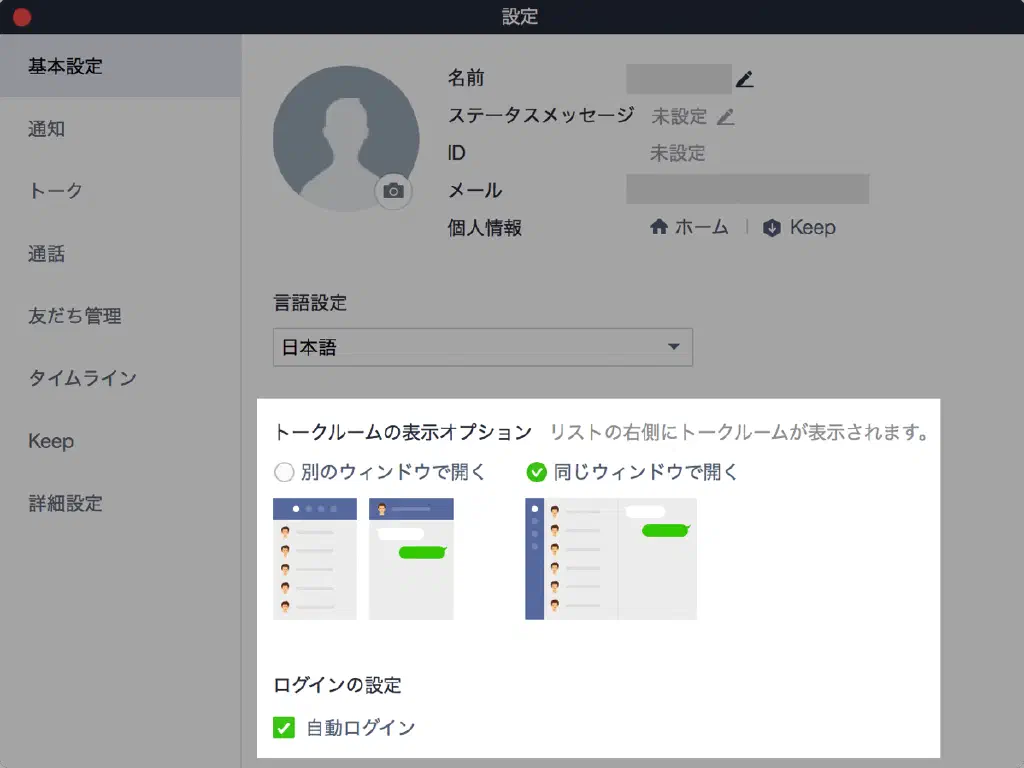Click the ホーム link text
This screenshot has width=1024, height=768.
click(x=701, y=227)
